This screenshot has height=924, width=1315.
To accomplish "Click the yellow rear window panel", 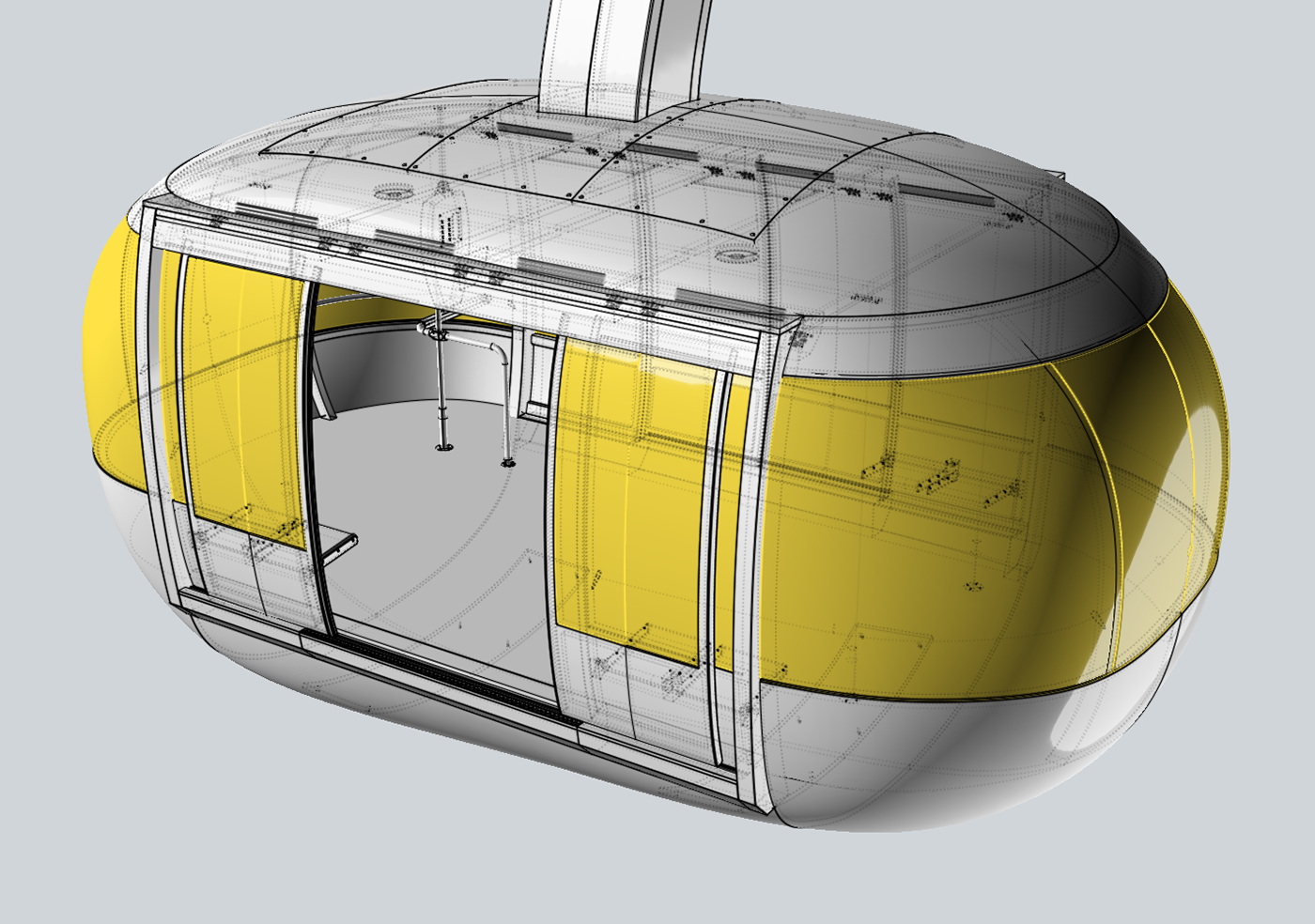I will (939, 516).
